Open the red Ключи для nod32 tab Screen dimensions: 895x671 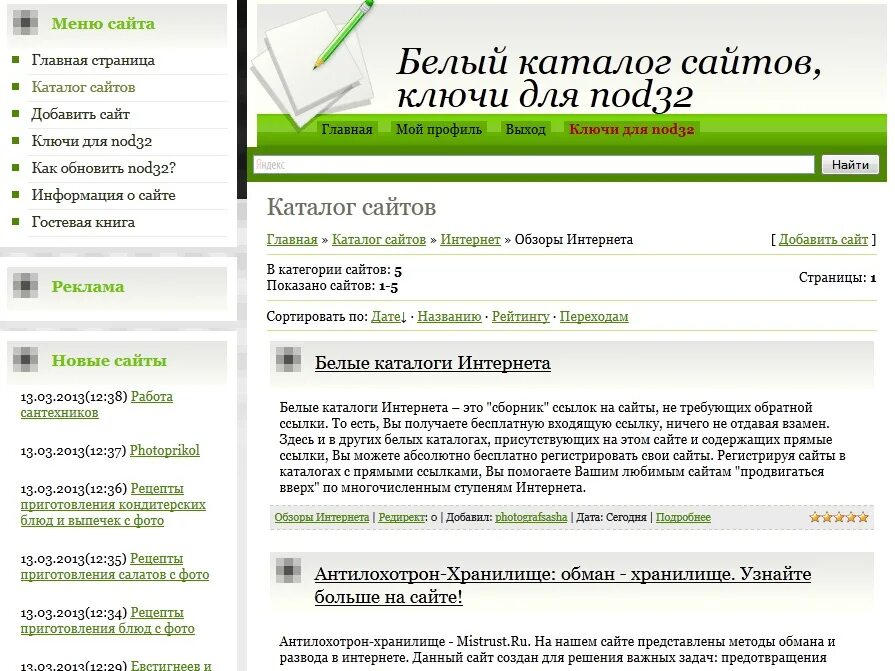(631, 130)
